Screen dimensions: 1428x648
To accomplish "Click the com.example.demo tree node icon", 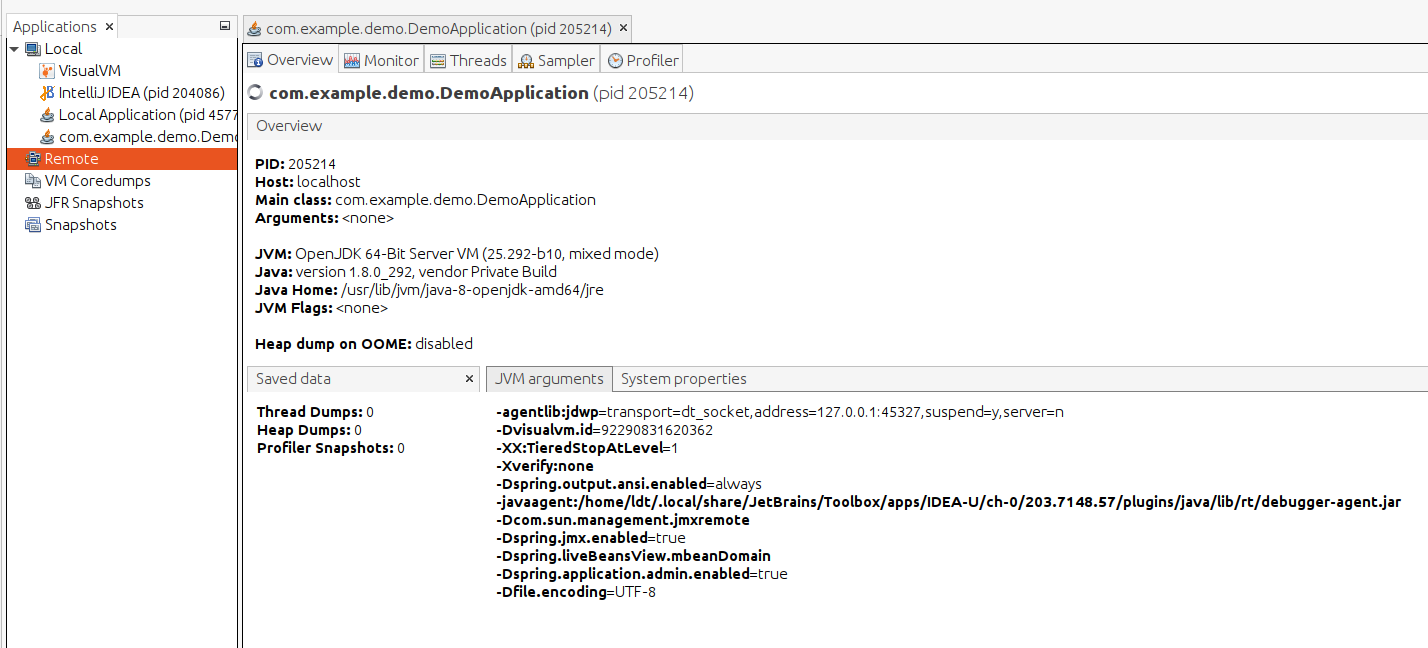I will [47, 137].
